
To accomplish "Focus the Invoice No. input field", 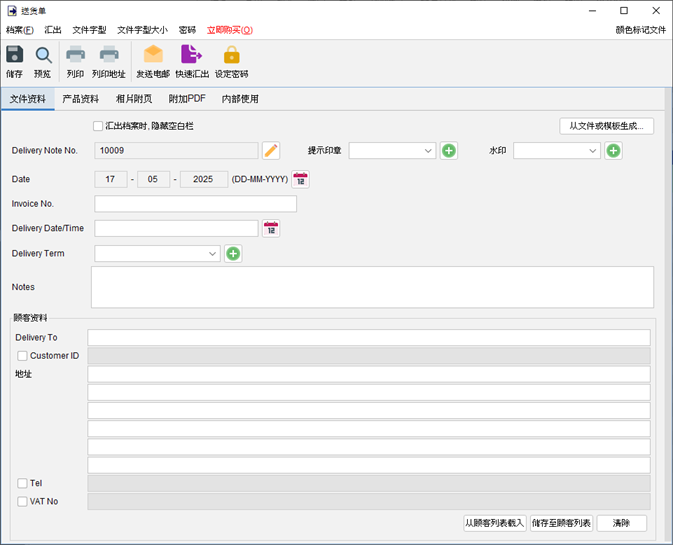I will click(195, 204).
